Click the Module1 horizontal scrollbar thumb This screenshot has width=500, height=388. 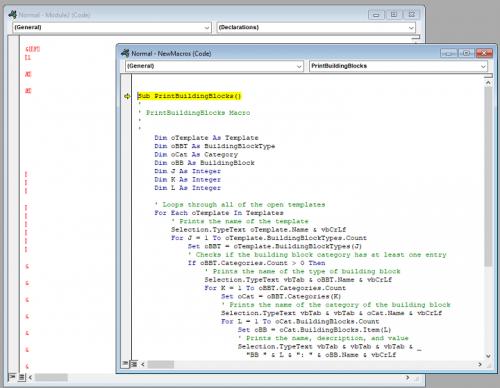pos(51,377)
